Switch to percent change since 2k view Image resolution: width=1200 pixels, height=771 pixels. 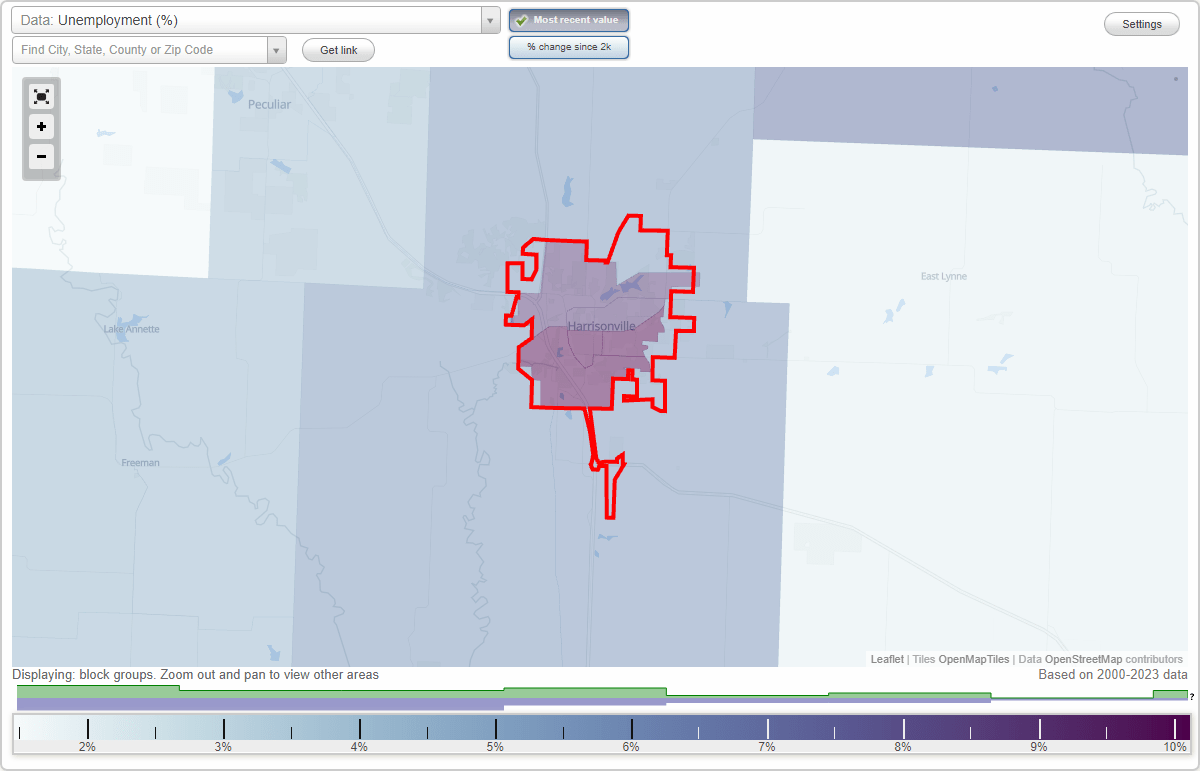click(x=568, y=46)
